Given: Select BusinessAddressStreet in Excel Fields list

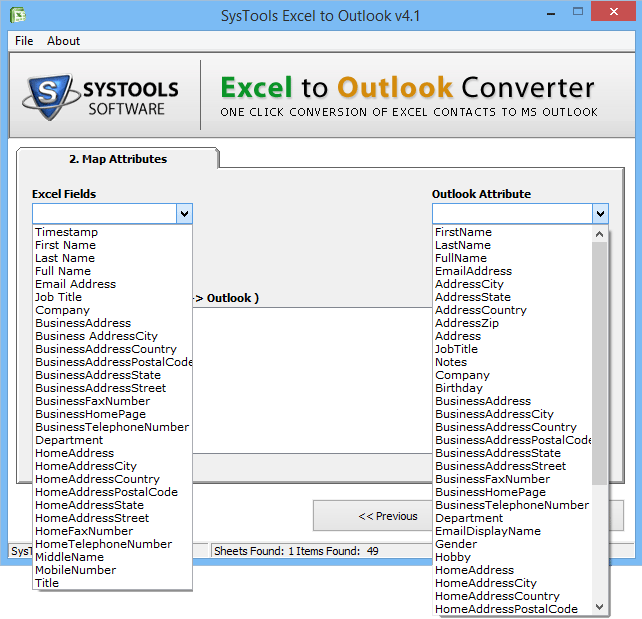Looking at the screenshot, I should point(112,388).
